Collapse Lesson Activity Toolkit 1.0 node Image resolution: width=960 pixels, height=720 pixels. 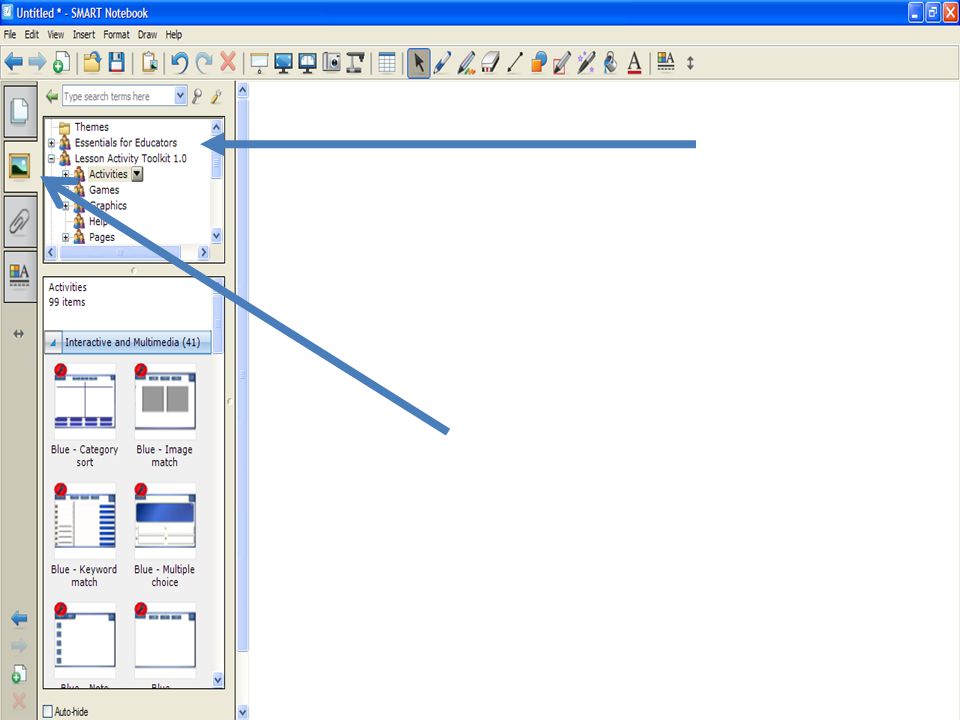[51, 159]
